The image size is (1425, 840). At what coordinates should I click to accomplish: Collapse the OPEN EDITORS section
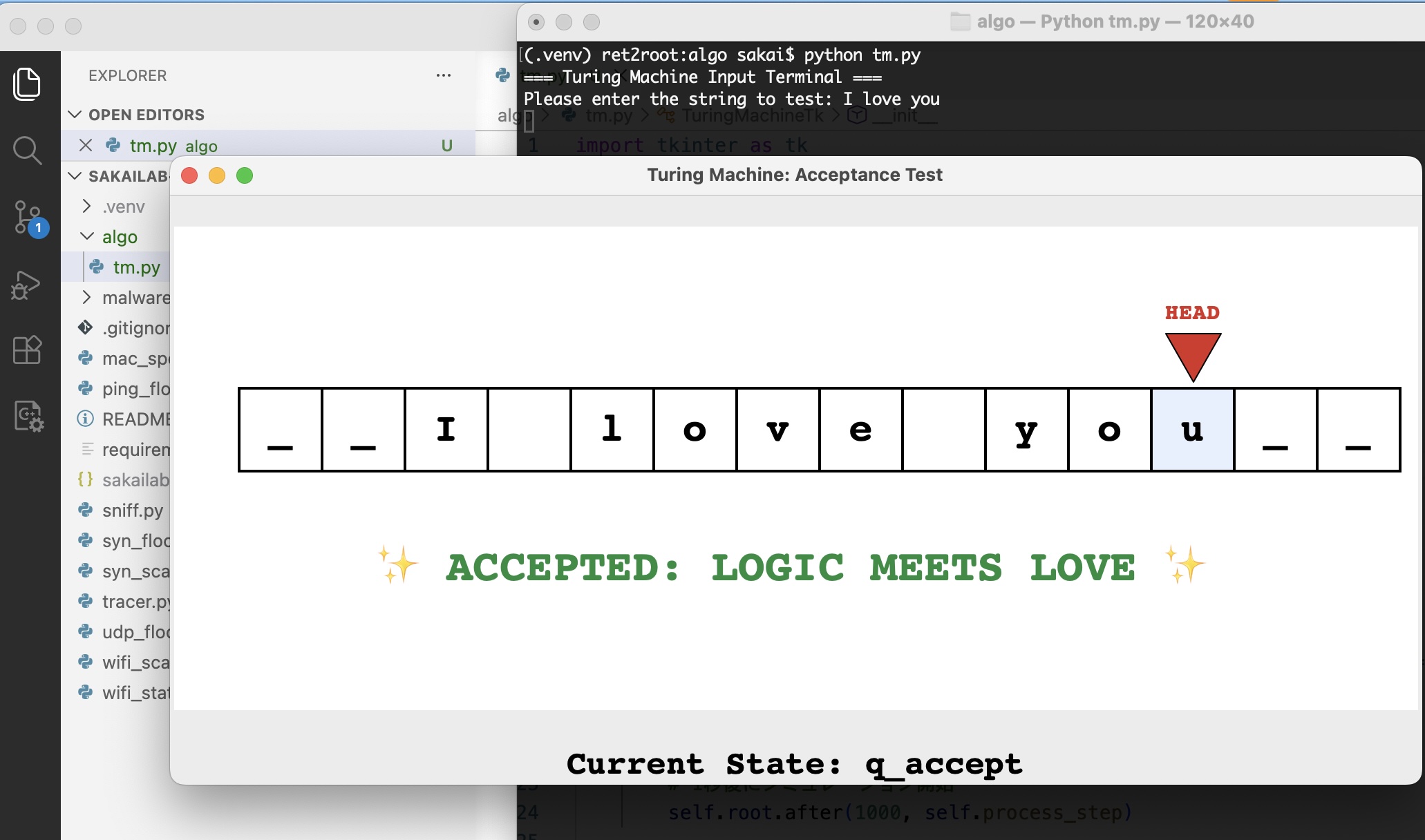tap(76, 114)
